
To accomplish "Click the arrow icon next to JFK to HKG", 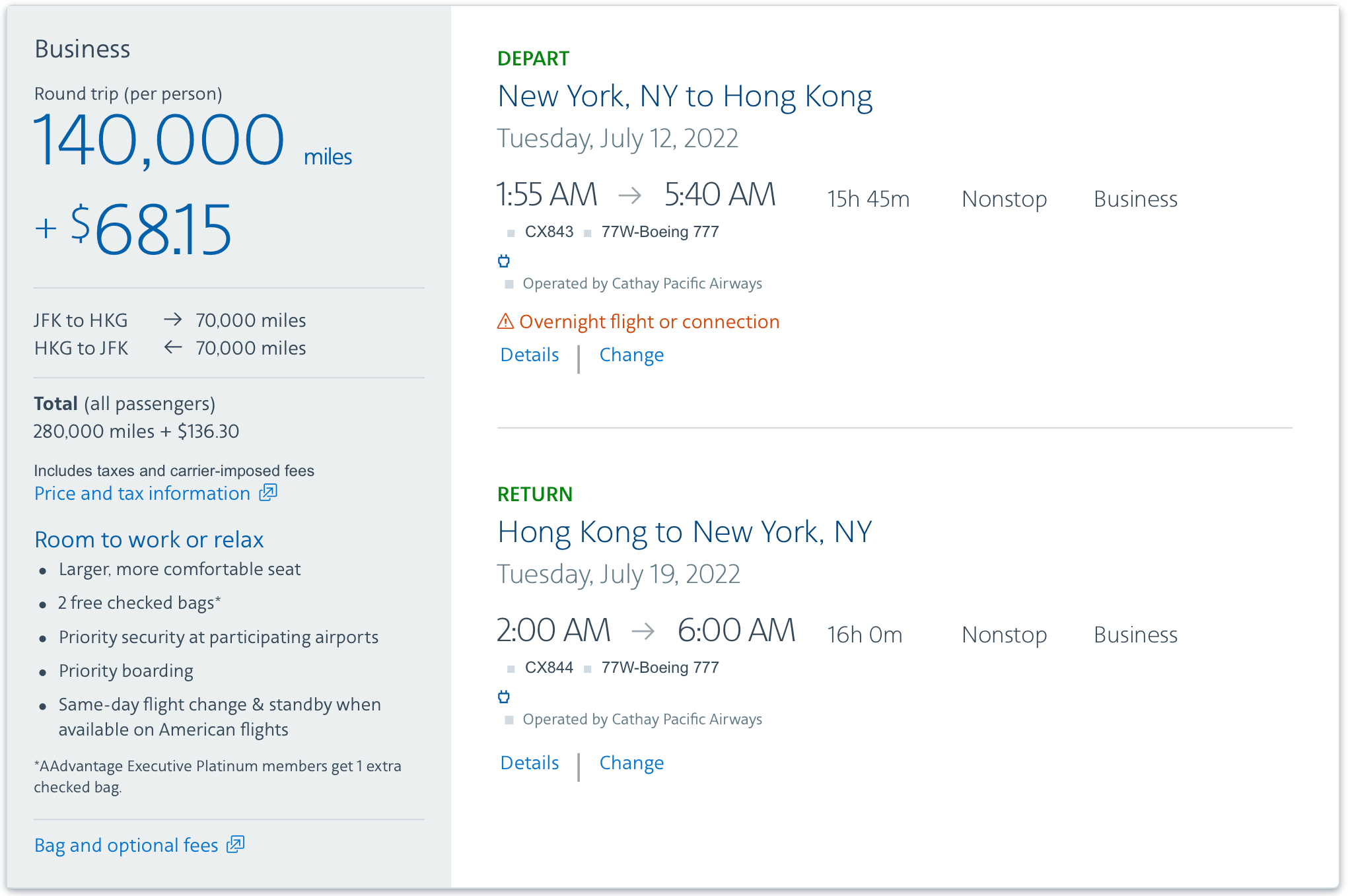I will point(172,320).
